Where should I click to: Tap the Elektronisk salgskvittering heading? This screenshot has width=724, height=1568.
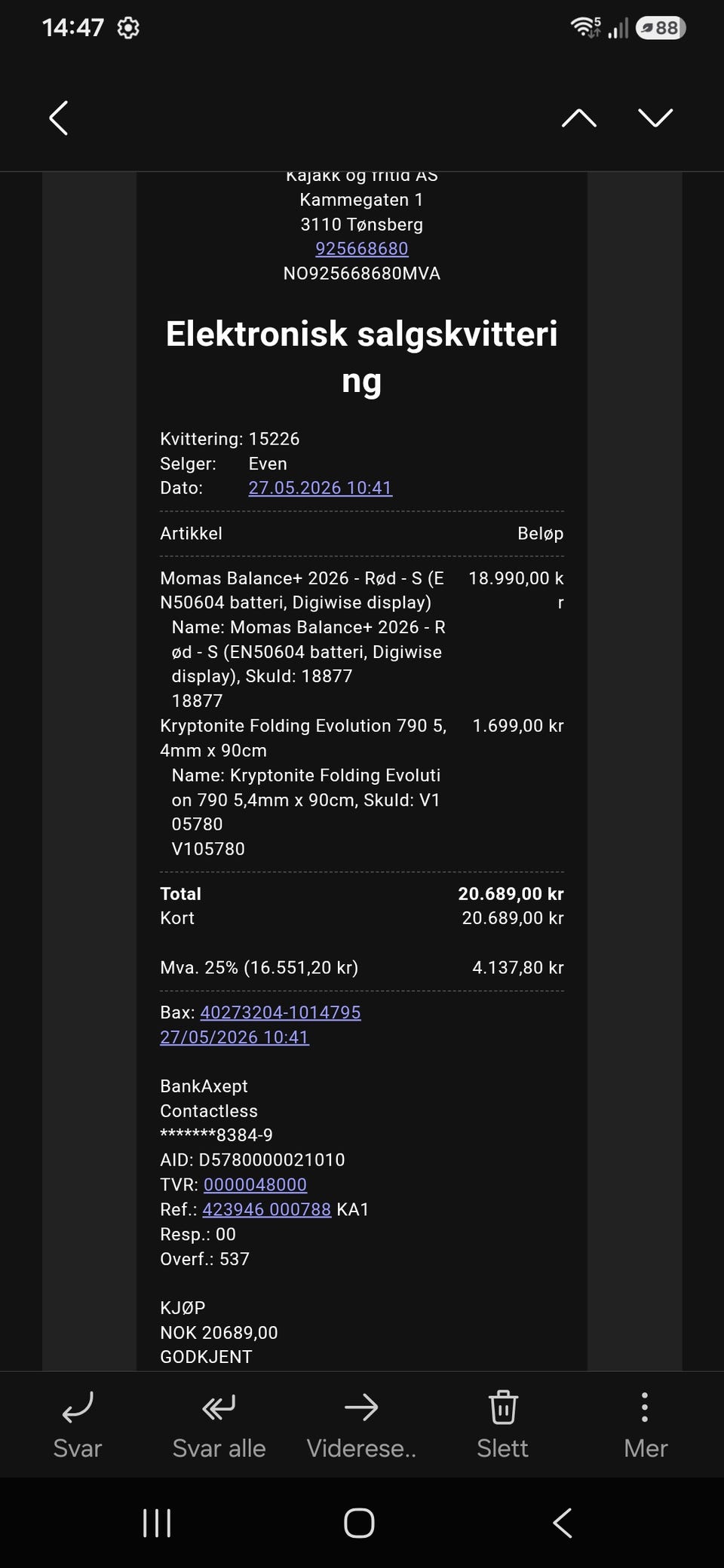point(362,357)
